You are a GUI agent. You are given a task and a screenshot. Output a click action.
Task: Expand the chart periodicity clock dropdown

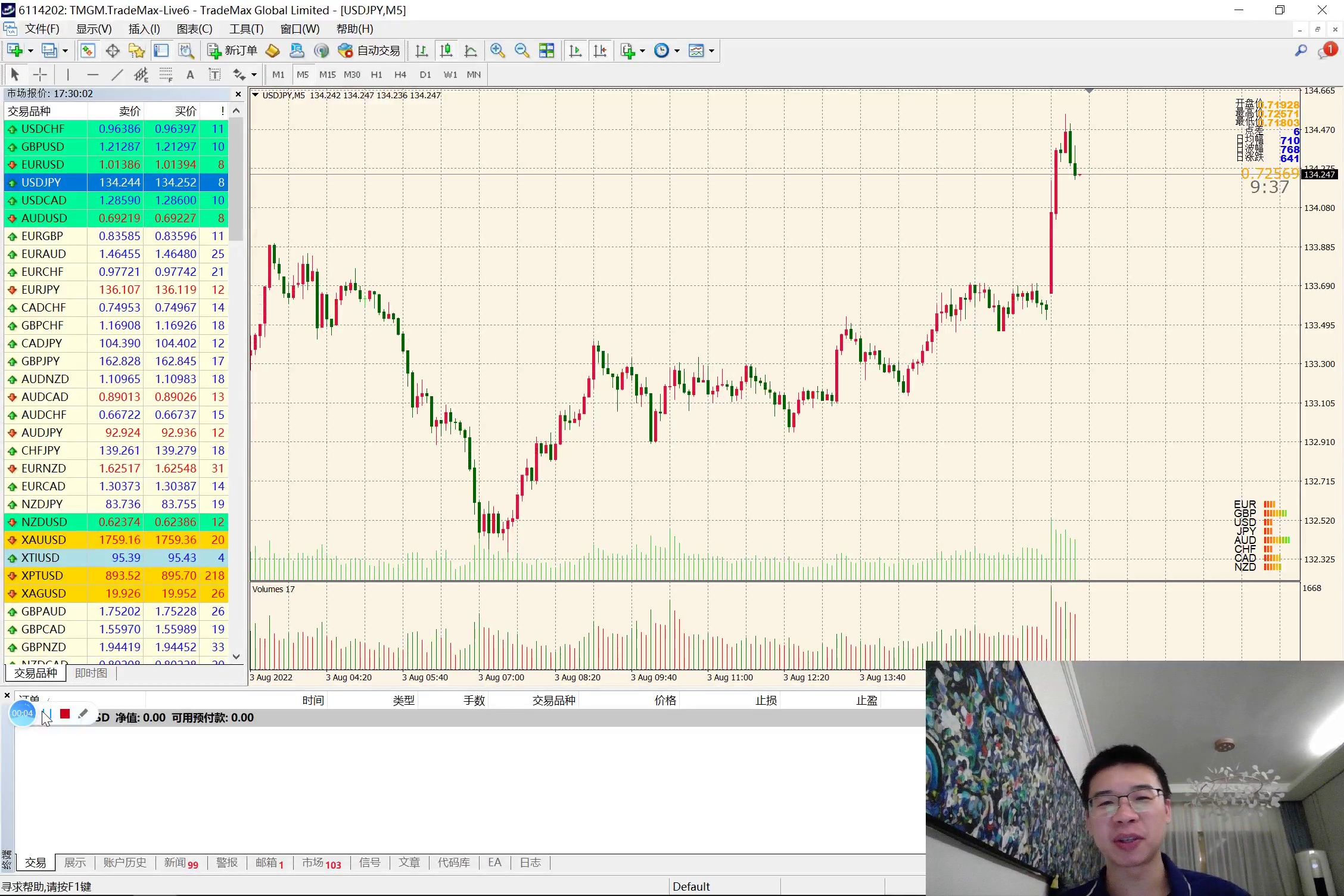(x=677, y=51)
